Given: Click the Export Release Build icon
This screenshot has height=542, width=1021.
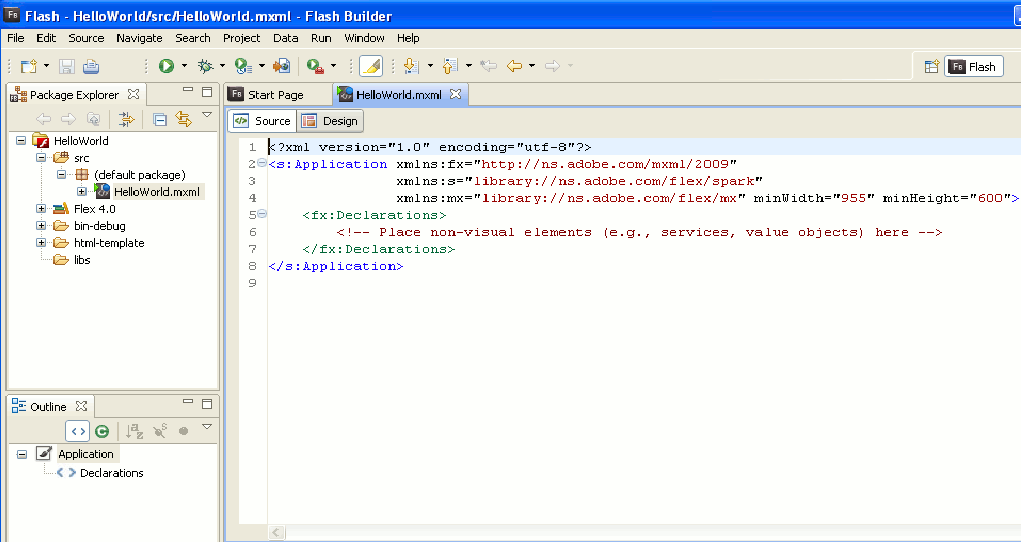Looking at the screenshot, I should click(281, 66).
